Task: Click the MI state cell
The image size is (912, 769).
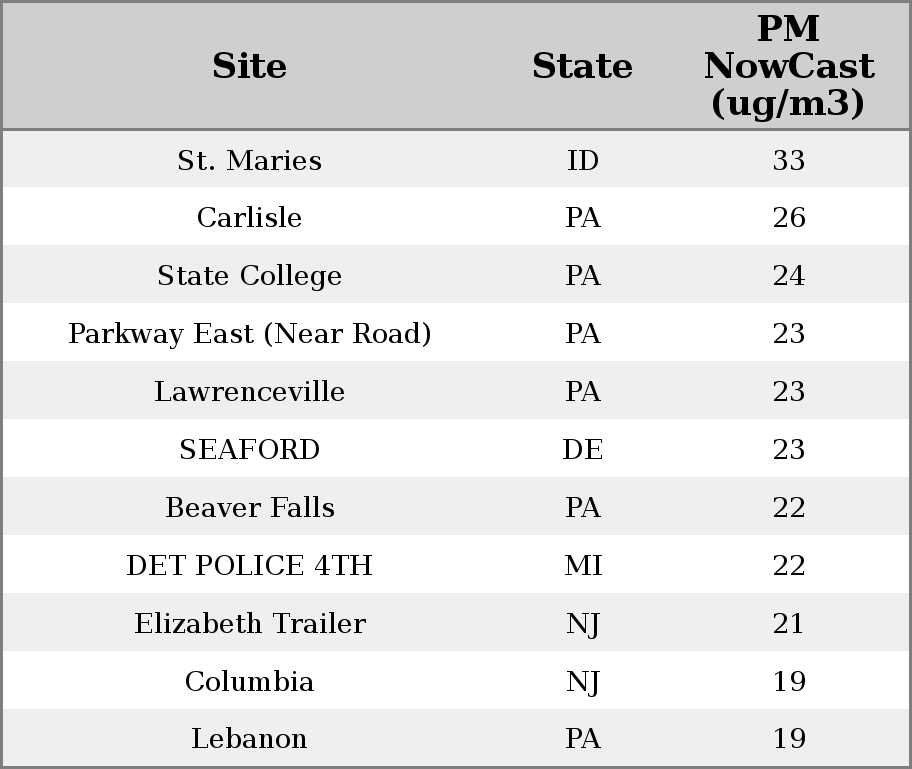Action: click(582, 566)
